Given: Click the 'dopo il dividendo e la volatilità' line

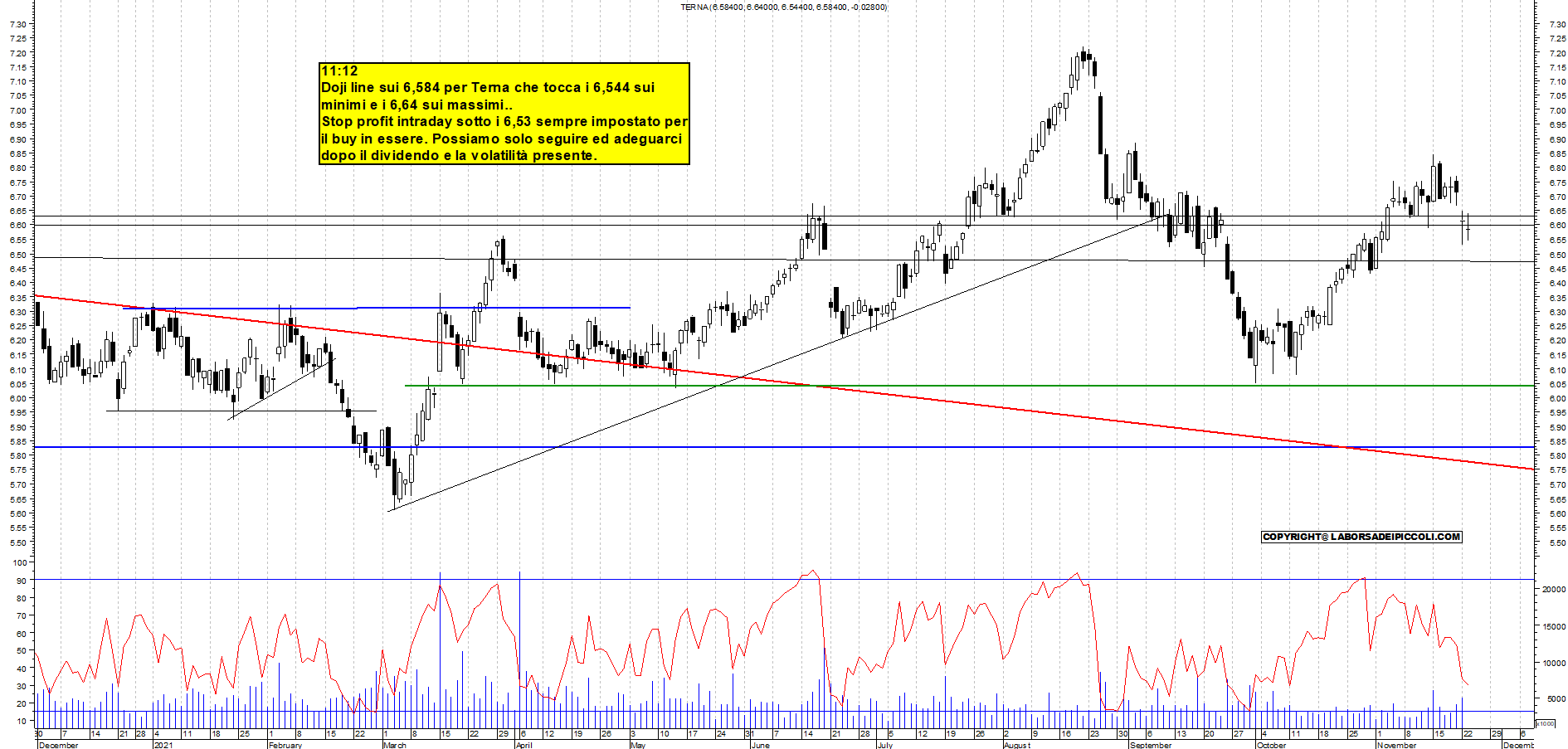Looking at the screenshot, I should click(x=459, y=156).
